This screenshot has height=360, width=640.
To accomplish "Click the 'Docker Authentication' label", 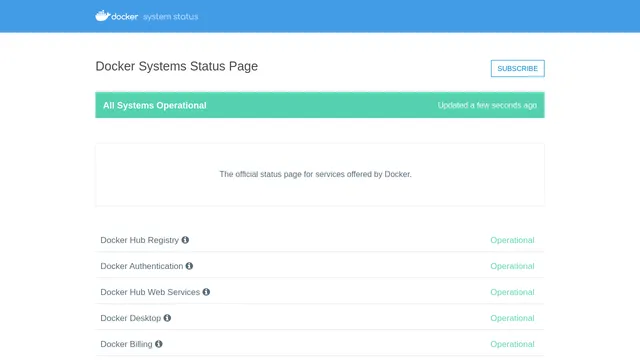I will 142,266.
